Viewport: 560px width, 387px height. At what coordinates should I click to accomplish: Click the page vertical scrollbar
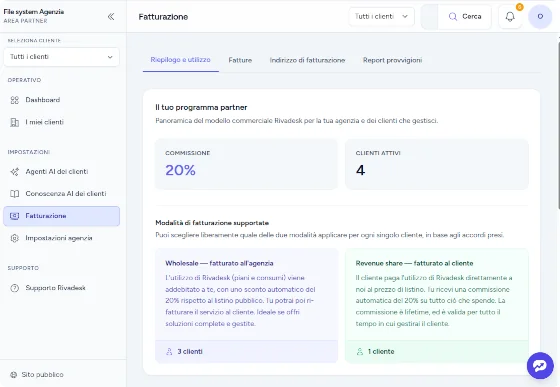(558, 125)
